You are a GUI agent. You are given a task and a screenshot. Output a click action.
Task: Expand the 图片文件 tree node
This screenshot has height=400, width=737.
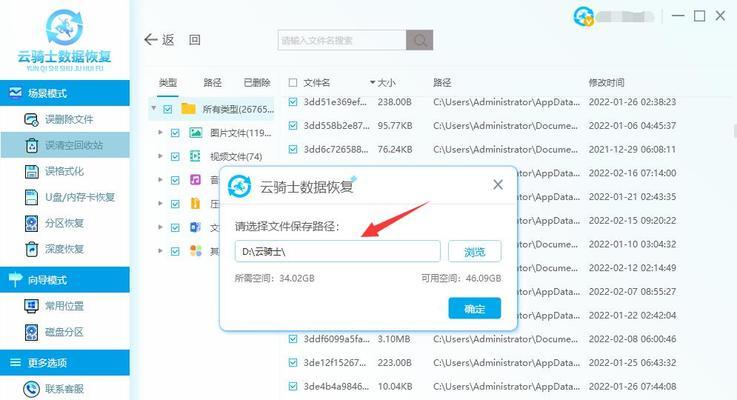[160, 133]
